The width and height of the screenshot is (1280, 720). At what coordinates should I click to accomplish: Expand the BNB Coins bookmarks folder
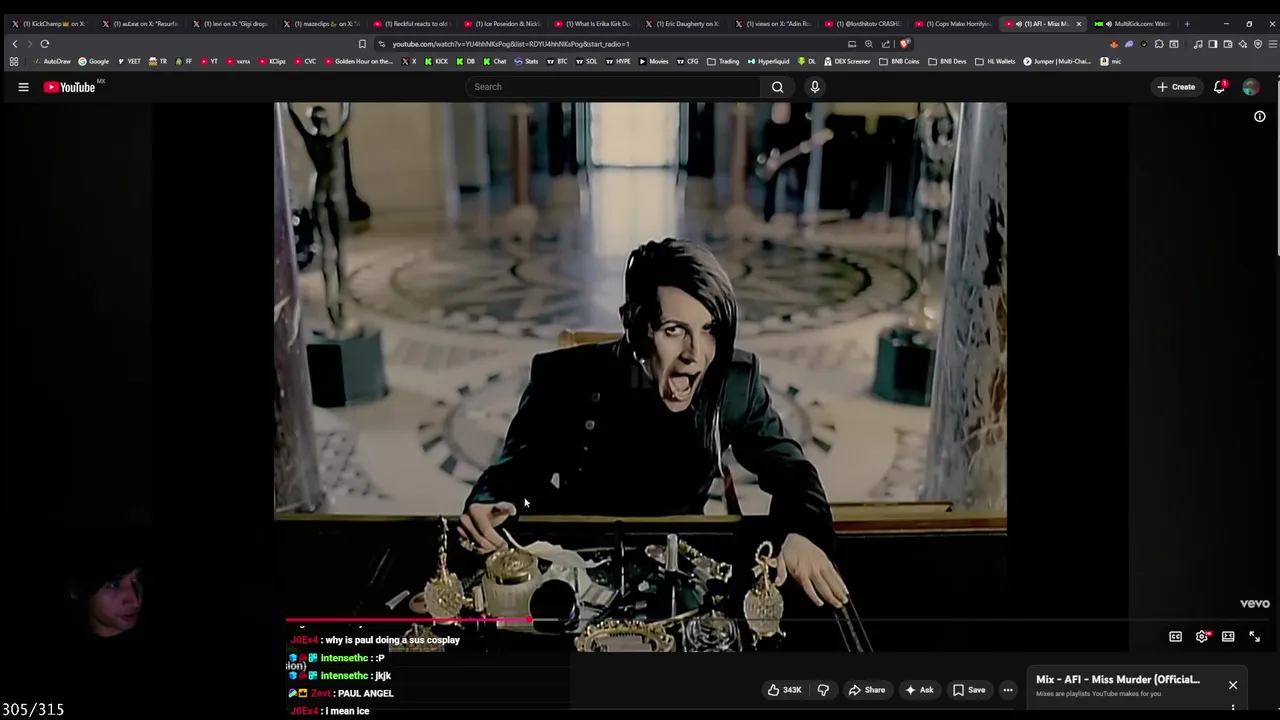click(899, 62)
